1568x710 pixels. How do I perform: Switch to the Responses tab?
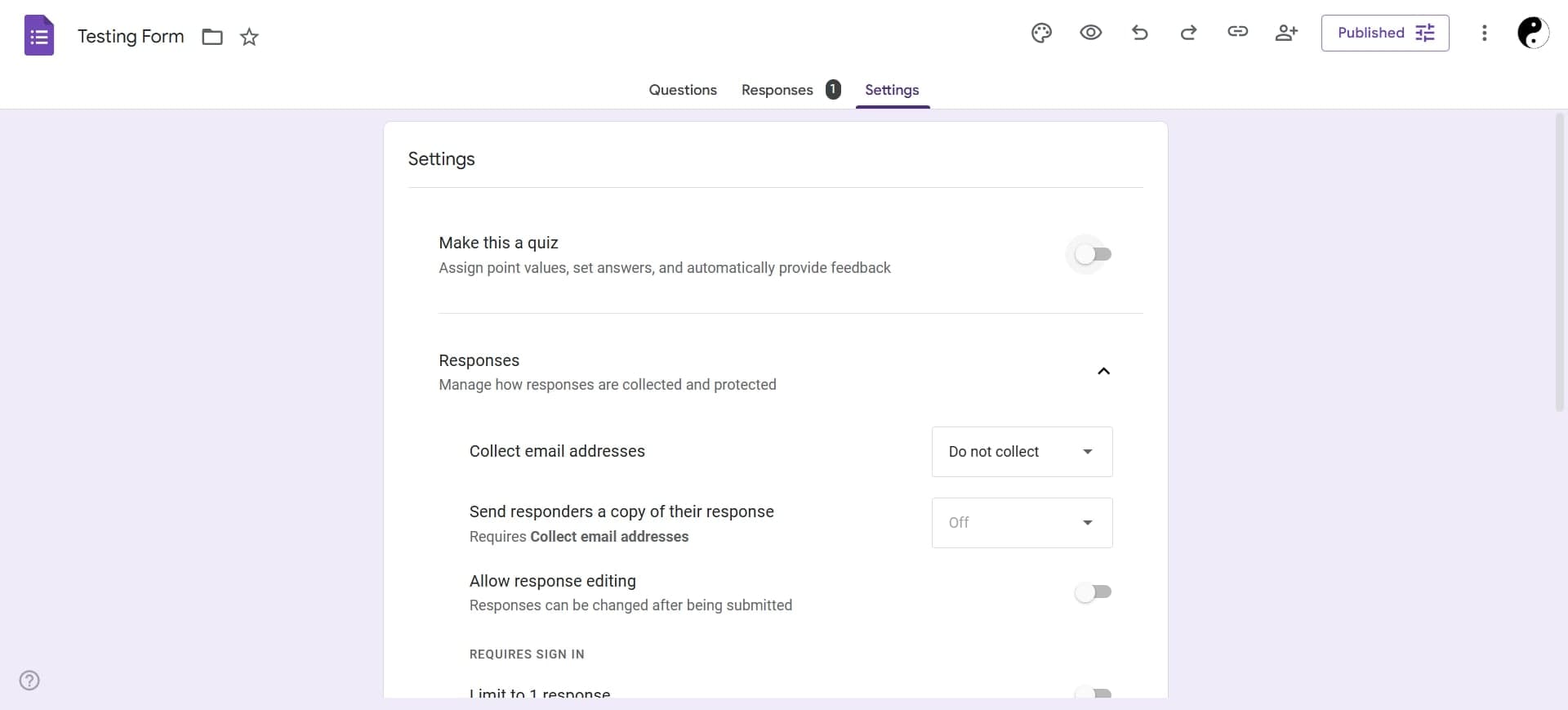[x=777, y=90]
